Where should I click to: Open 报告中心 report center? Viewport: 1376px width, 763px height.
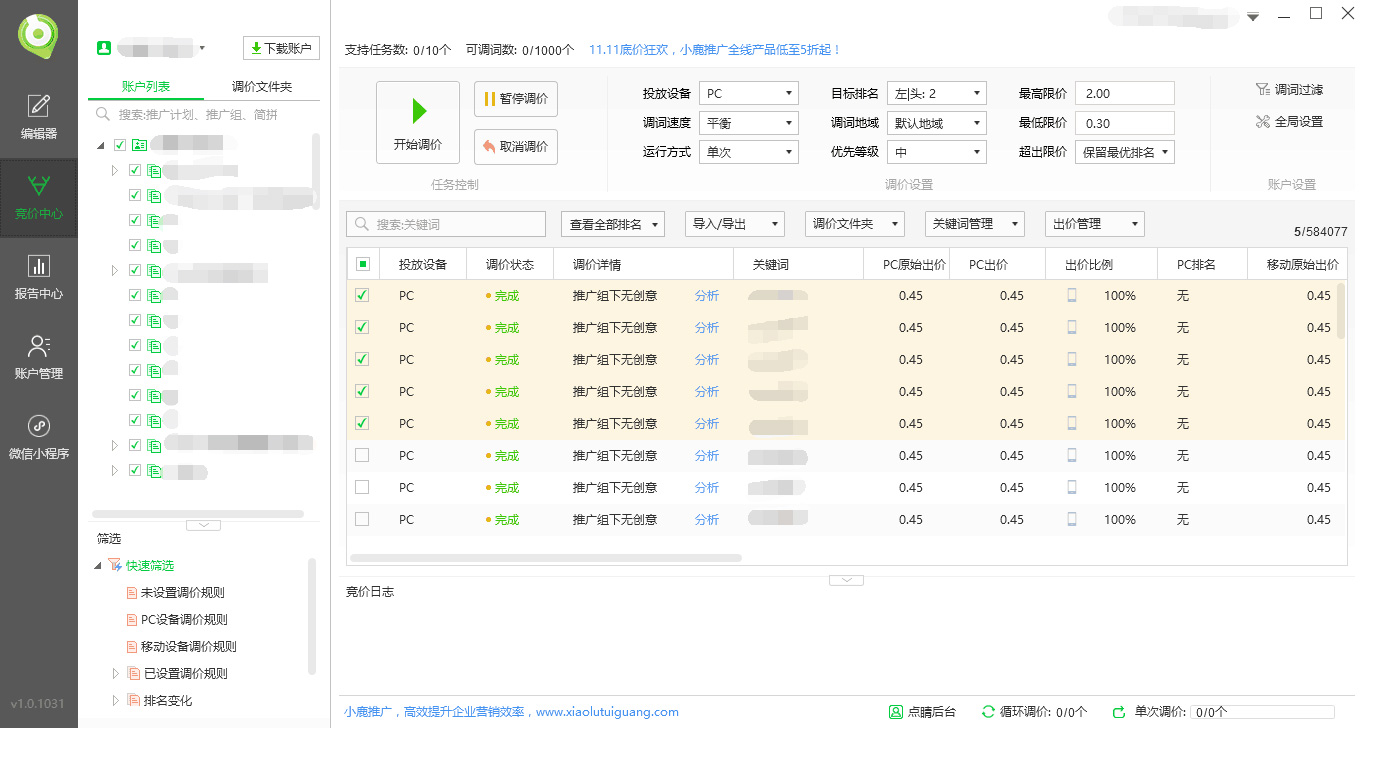(38, 277)
